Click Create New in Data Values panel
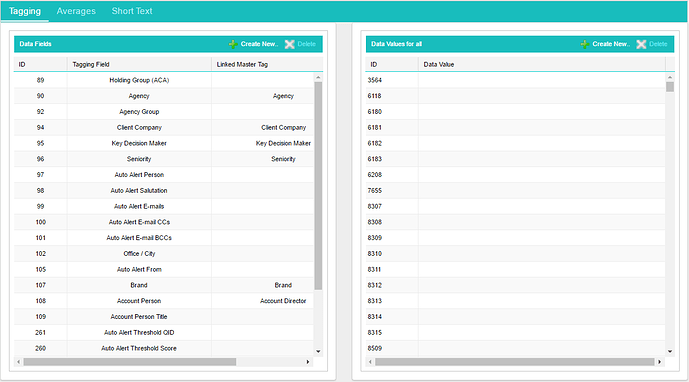The height and width of the screenshot is (382, 689). pos(611,44)
